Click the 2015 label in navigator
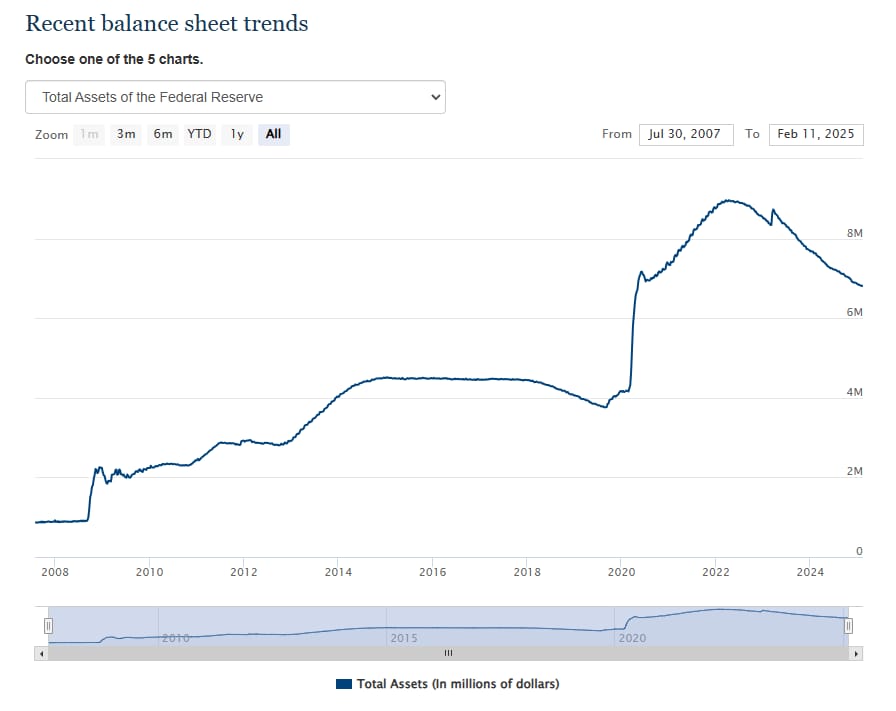The image size is (896, 711). coord(404,638)
